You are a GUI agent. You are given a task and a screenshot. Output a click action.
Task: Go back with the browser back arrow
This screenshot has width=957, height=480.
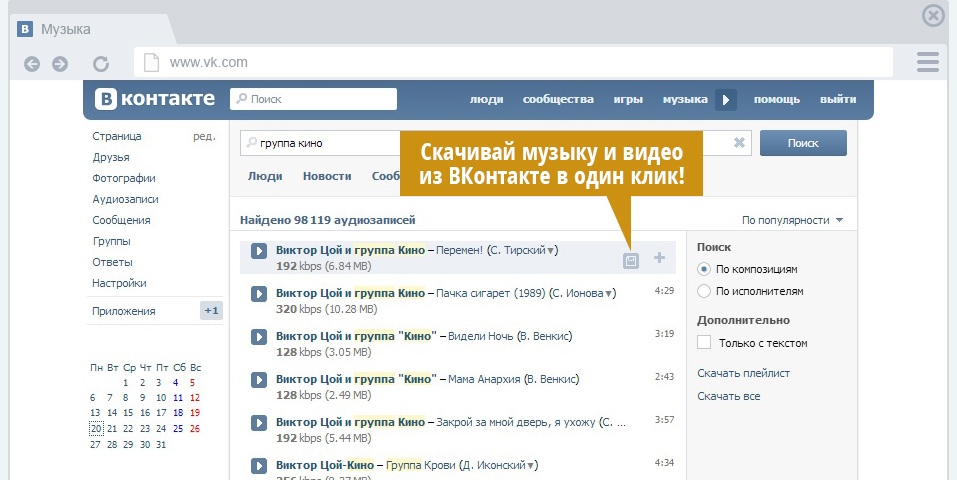click(x=32, y=64)
